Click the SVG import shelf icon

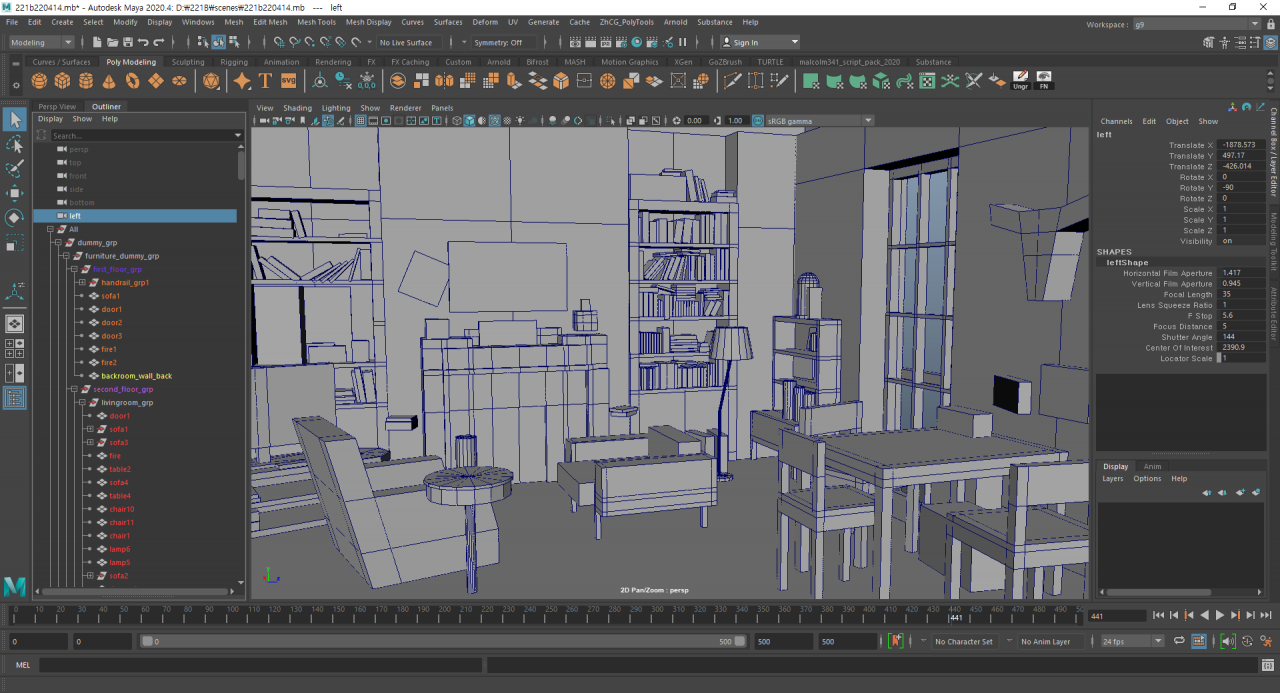288,81
